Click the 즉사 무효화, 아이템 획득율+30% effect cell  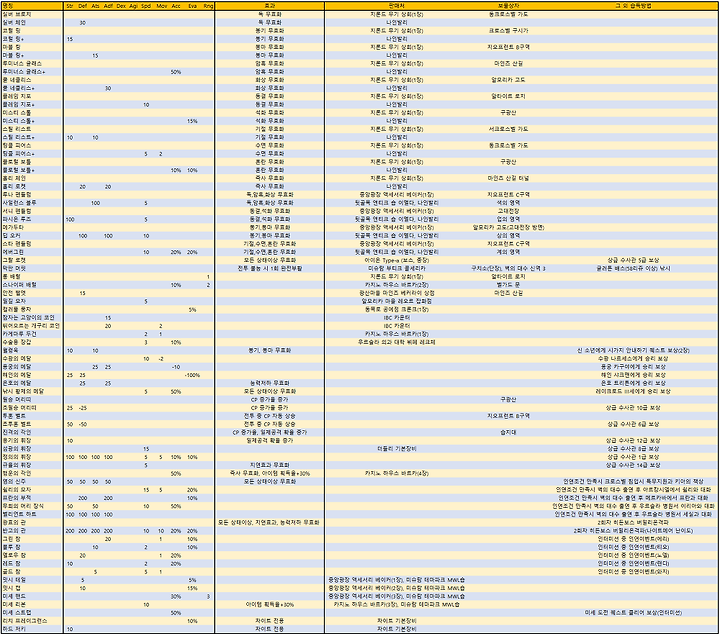coord(270,473)
